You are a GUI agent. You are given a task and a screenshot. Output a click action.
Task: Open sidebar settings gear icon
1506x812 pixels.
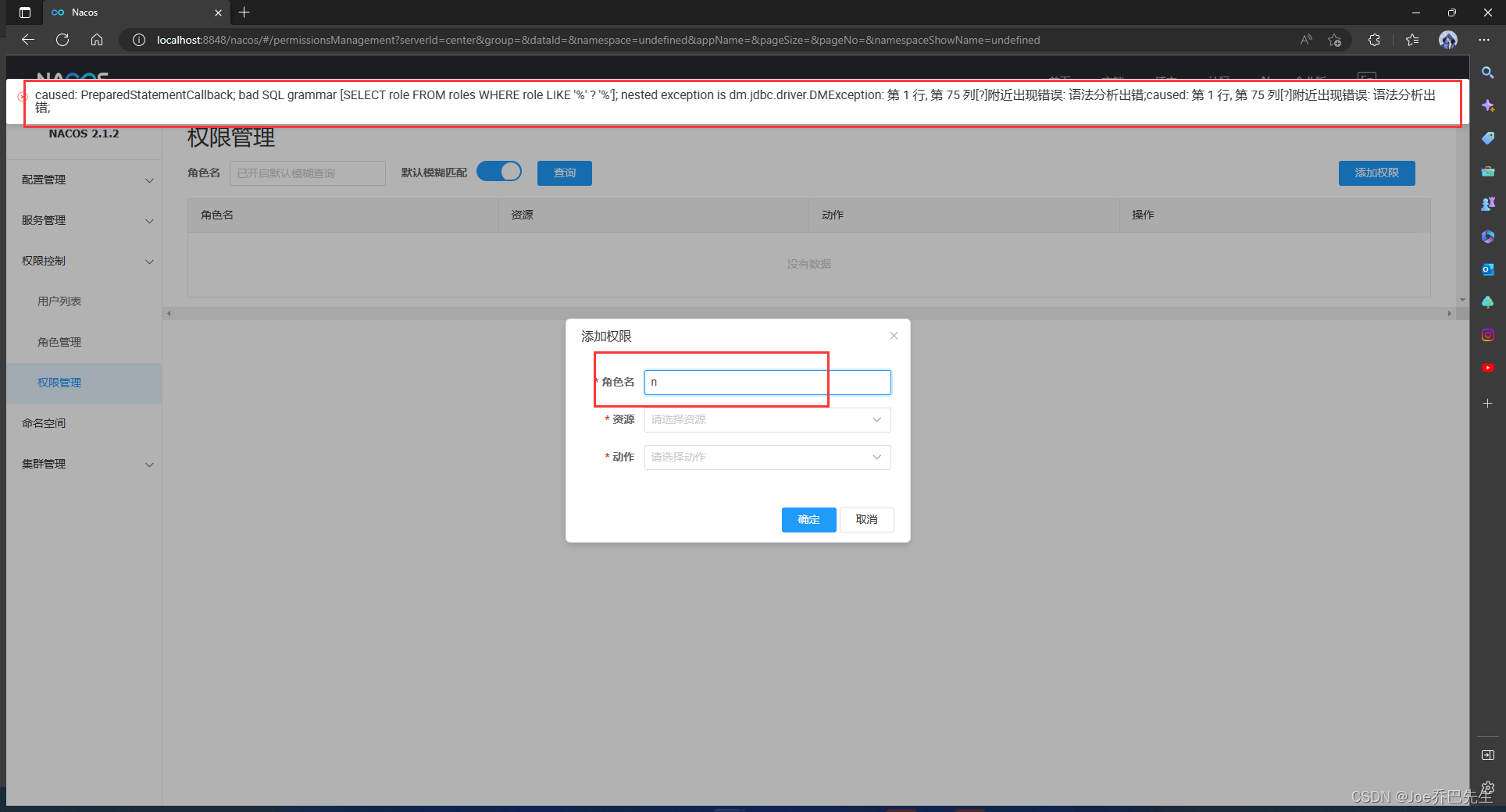1488,787
